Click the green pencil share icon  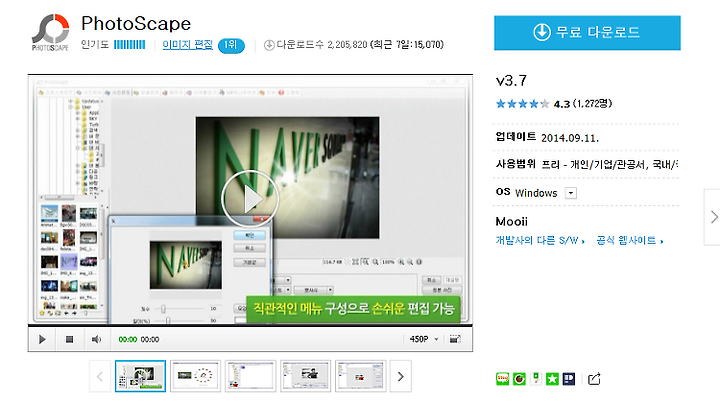[x=536, y=379]
